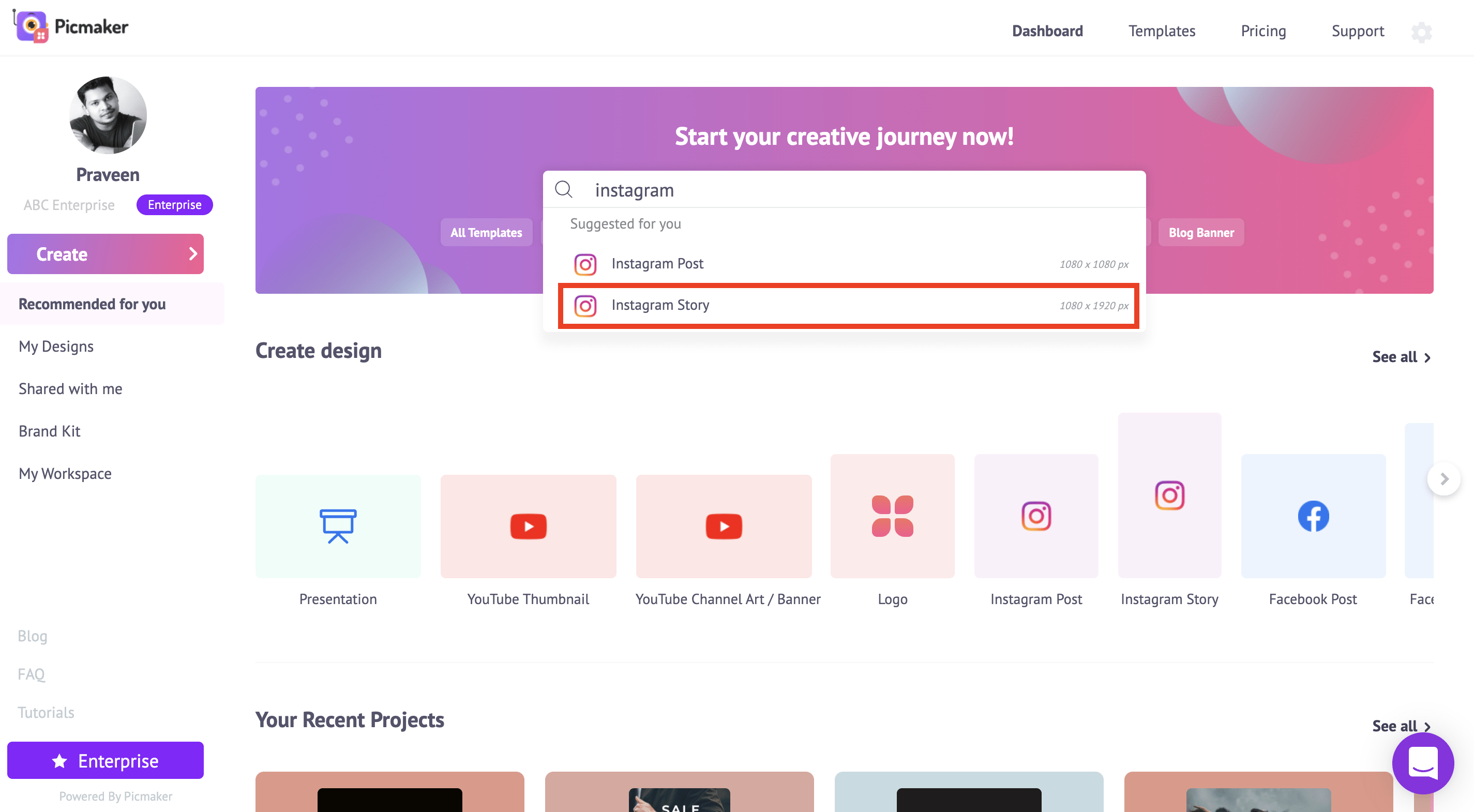Image resolution: width=1474 pixels, height=812 pixels.
Task: Open the recent project with SALE image
Action: click(679, 791)
